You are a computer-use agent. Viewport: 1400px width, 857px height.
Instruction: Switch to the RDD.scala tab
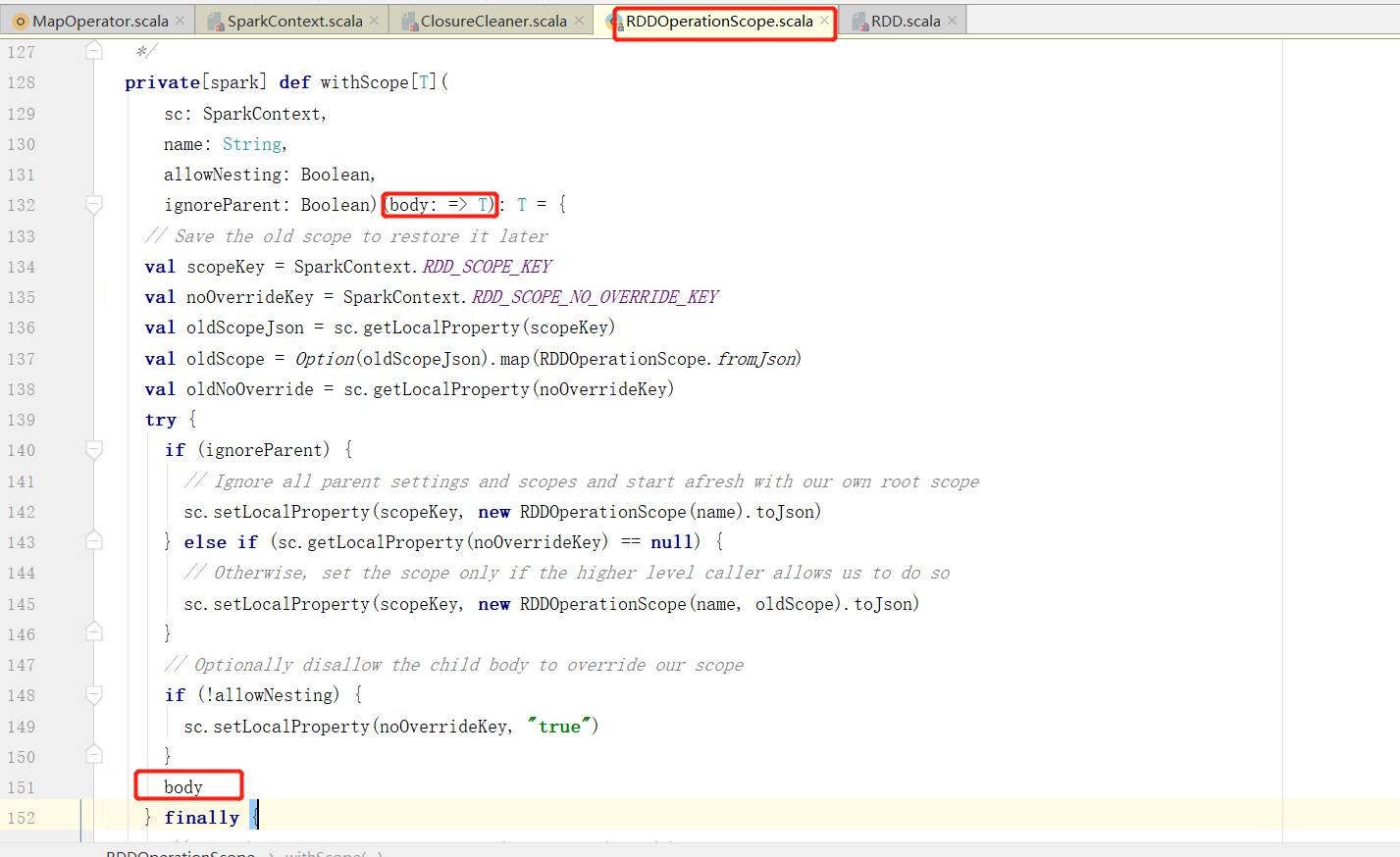[903, 19]
